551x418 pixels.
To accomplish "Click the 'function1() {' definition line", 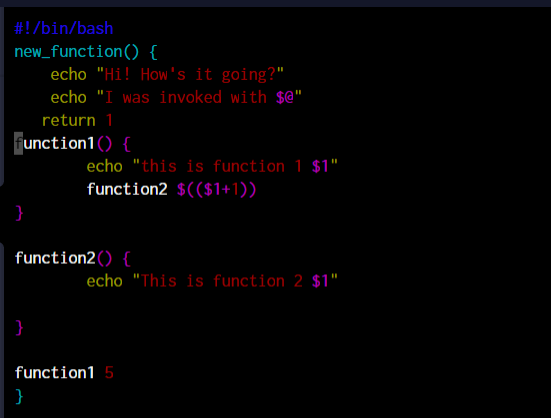I will 72,143.
